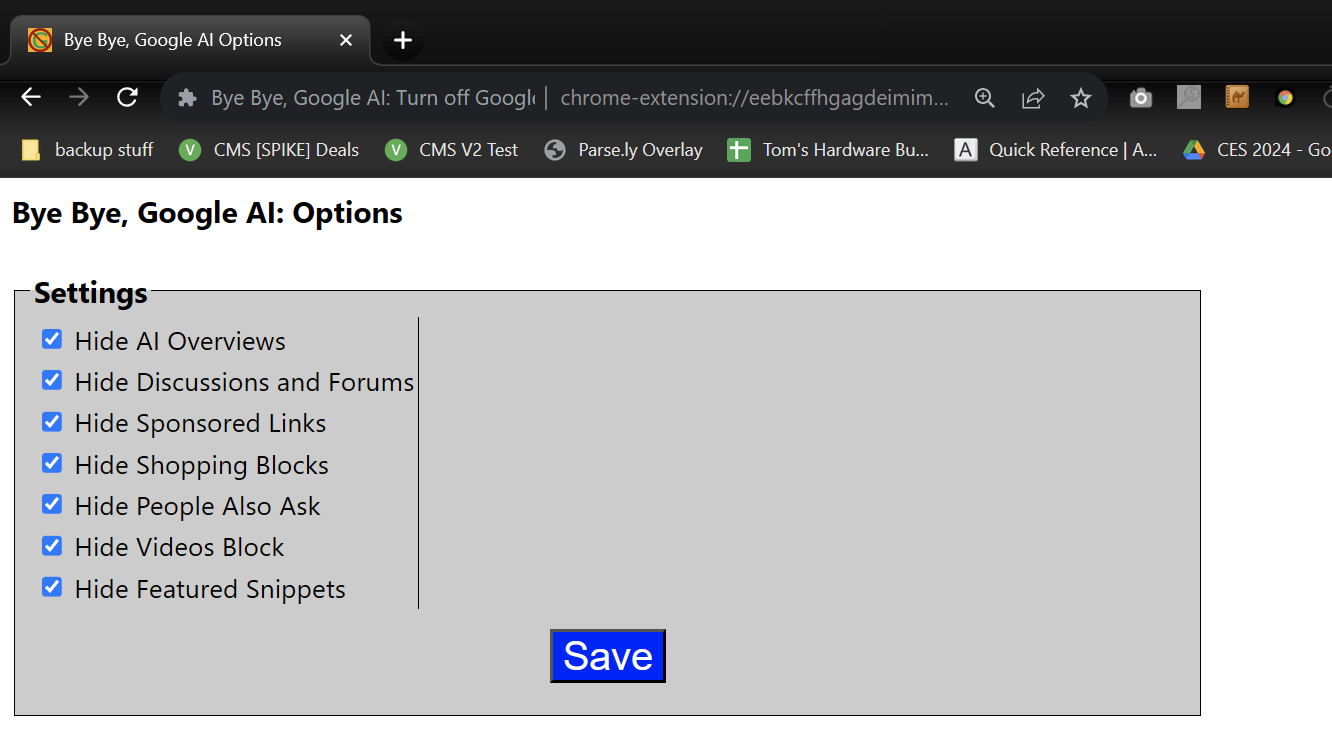
Task: Share this page using the share icon
Action: 1033,98
